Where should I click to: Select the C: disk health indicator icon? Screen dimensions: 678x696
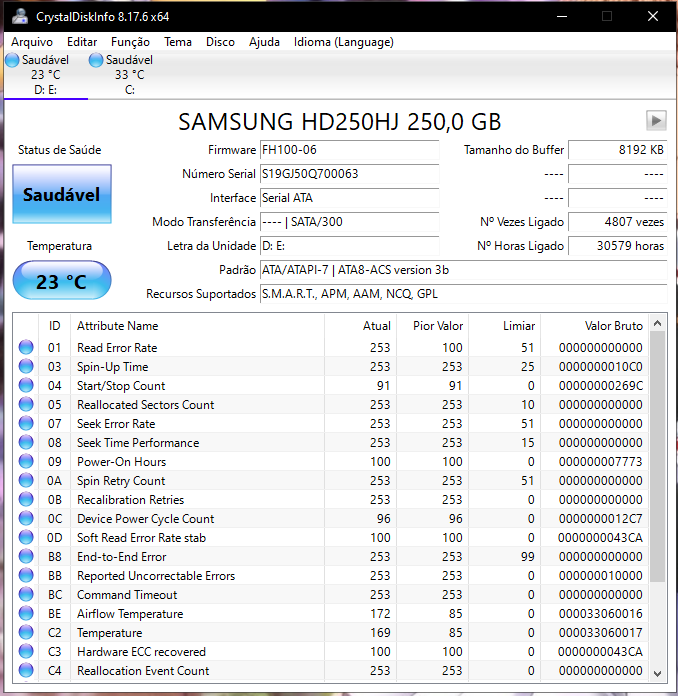(x=96, y=60)
